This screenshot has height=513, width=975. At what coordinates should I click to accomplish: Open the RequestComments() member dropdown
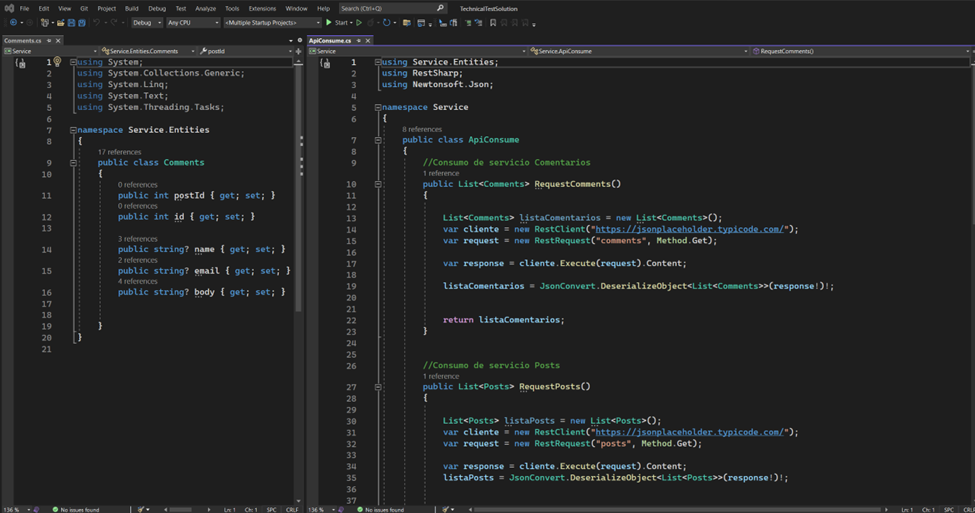point(861,51)
